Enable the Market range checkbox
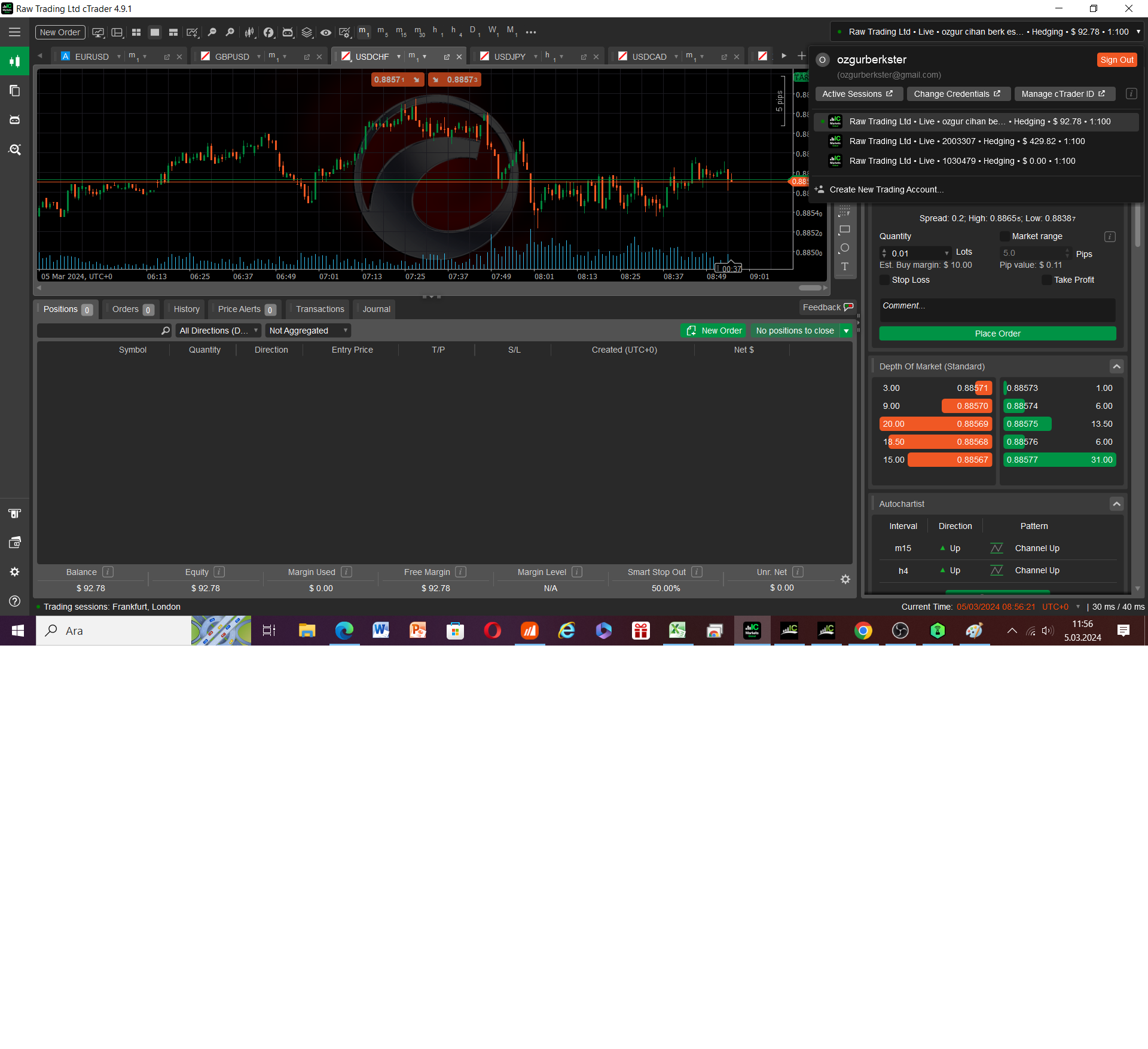Image resolution: width=1148 pixels, height=1049 pixels. (x=1004, y=237)
